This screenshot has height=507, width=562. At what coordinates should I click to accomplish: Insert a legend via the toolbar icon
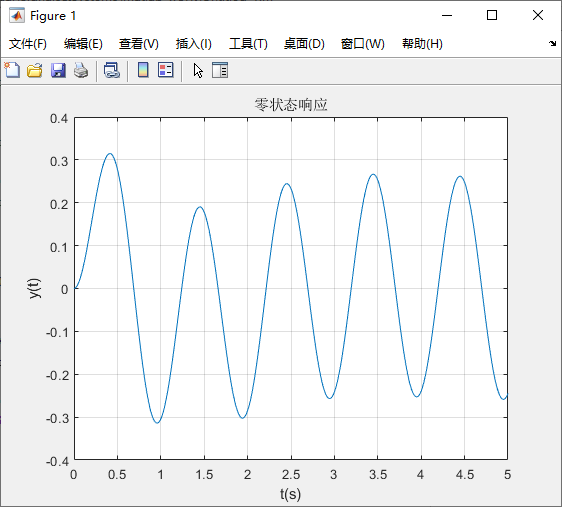166,70
